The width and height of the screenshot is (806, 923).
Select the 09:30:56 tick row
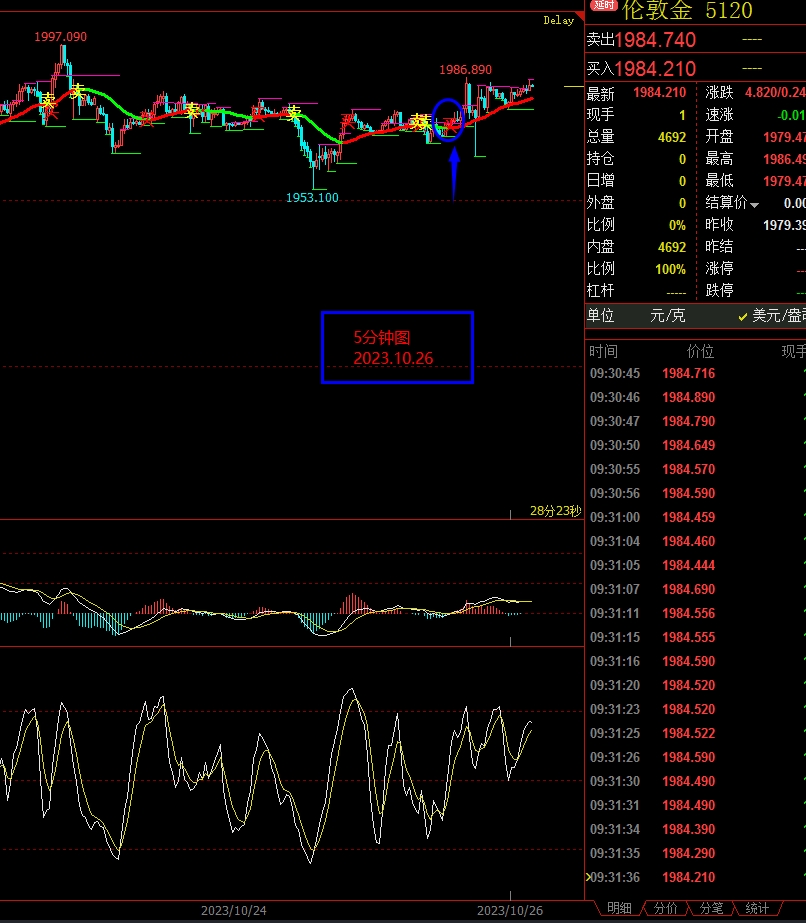tap(696, 493)
